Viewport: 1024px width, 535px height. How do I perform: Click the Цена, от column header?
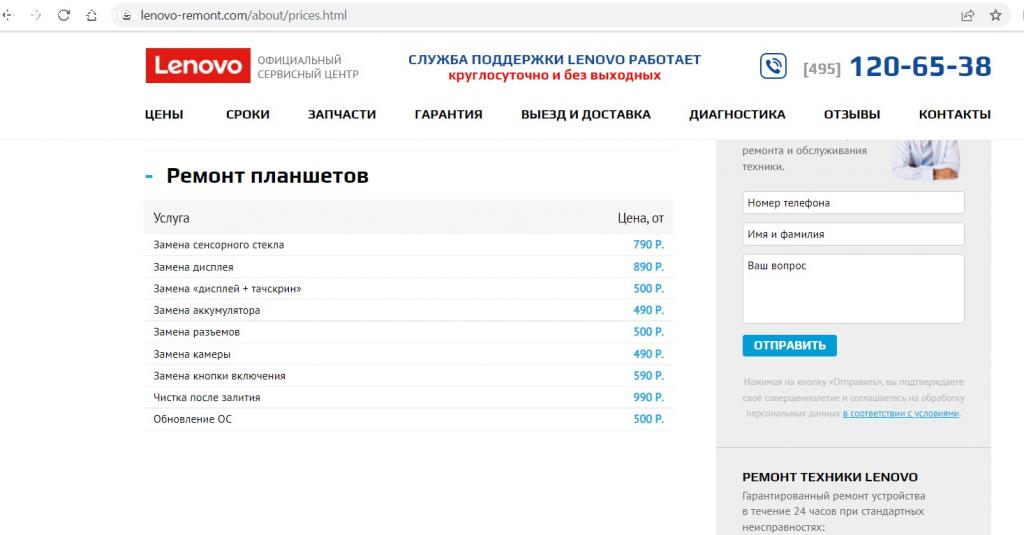click(x=641, y=218)
